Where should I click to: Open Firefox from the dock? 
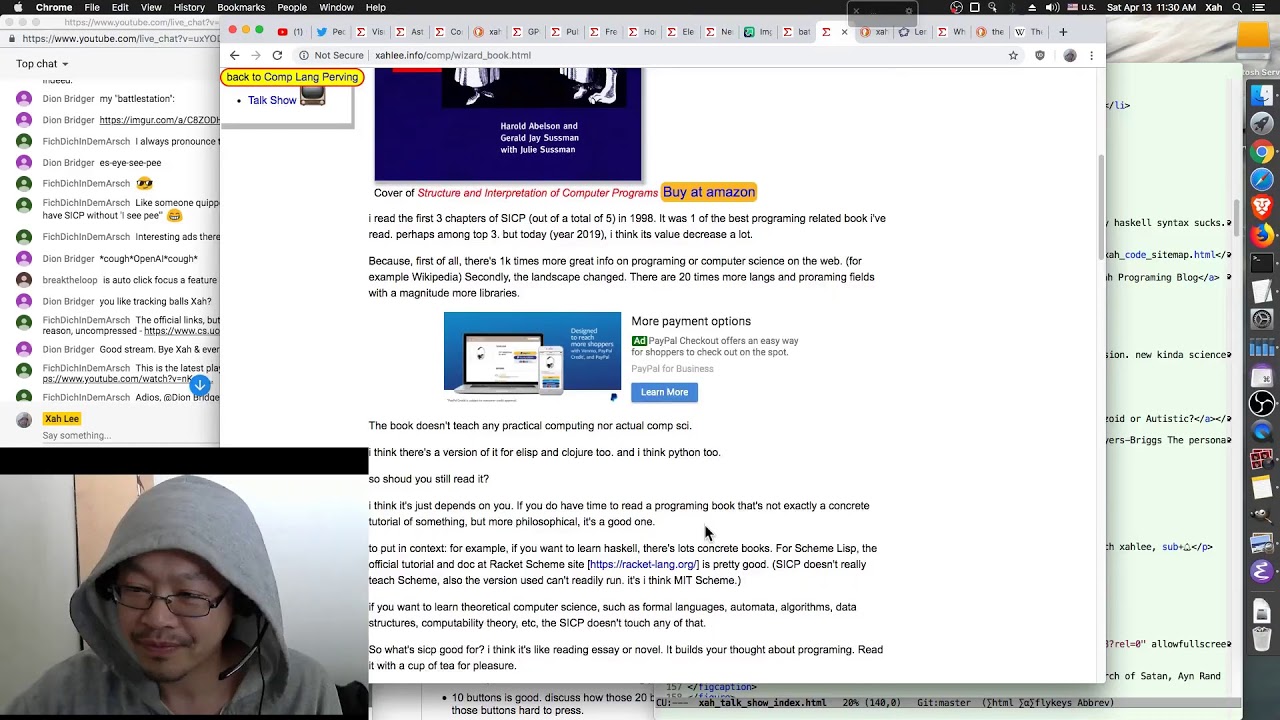[1262, 236]
